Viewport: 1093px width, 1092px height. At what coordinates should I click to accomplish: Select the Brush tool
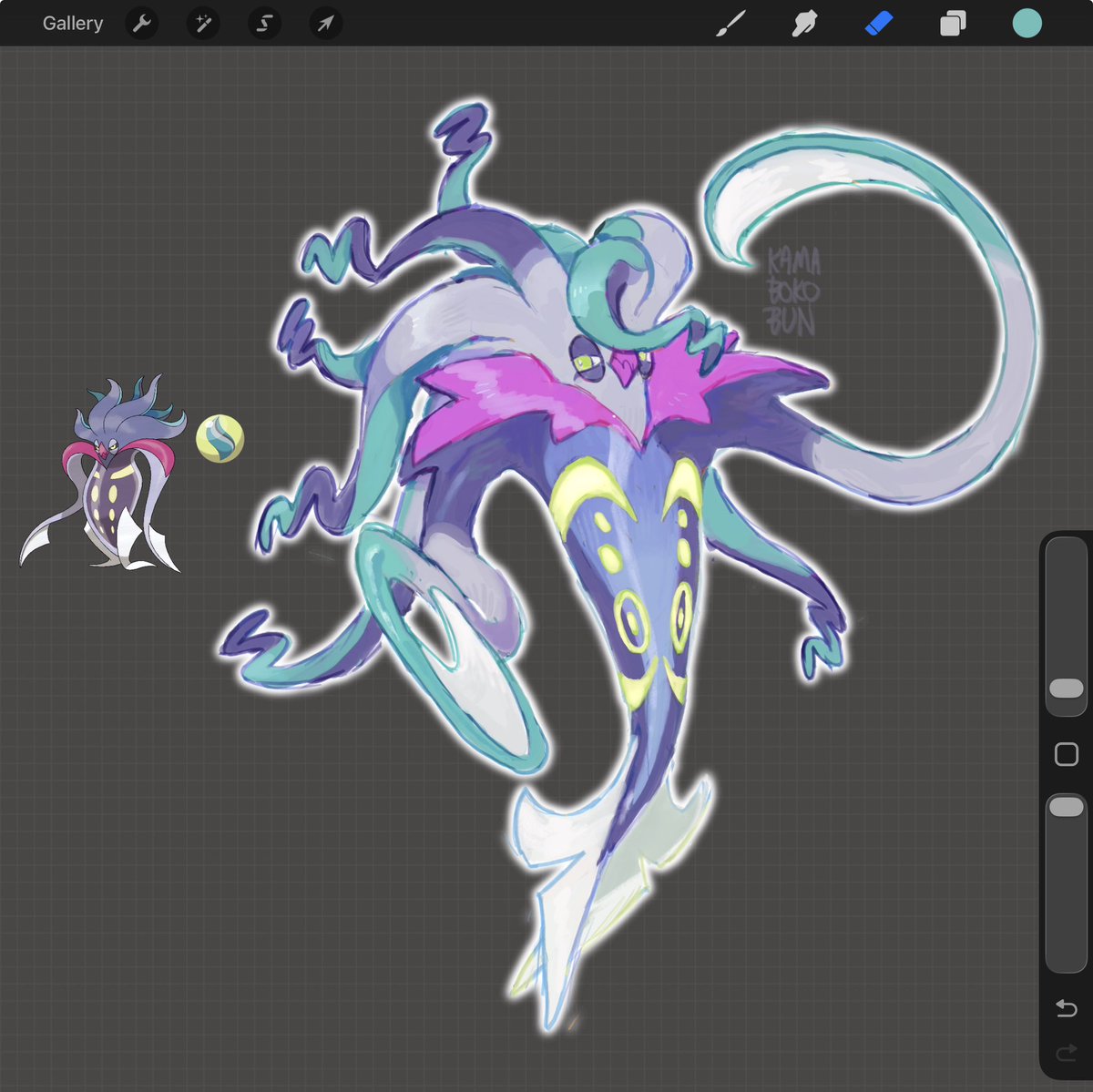coord(730,24)
